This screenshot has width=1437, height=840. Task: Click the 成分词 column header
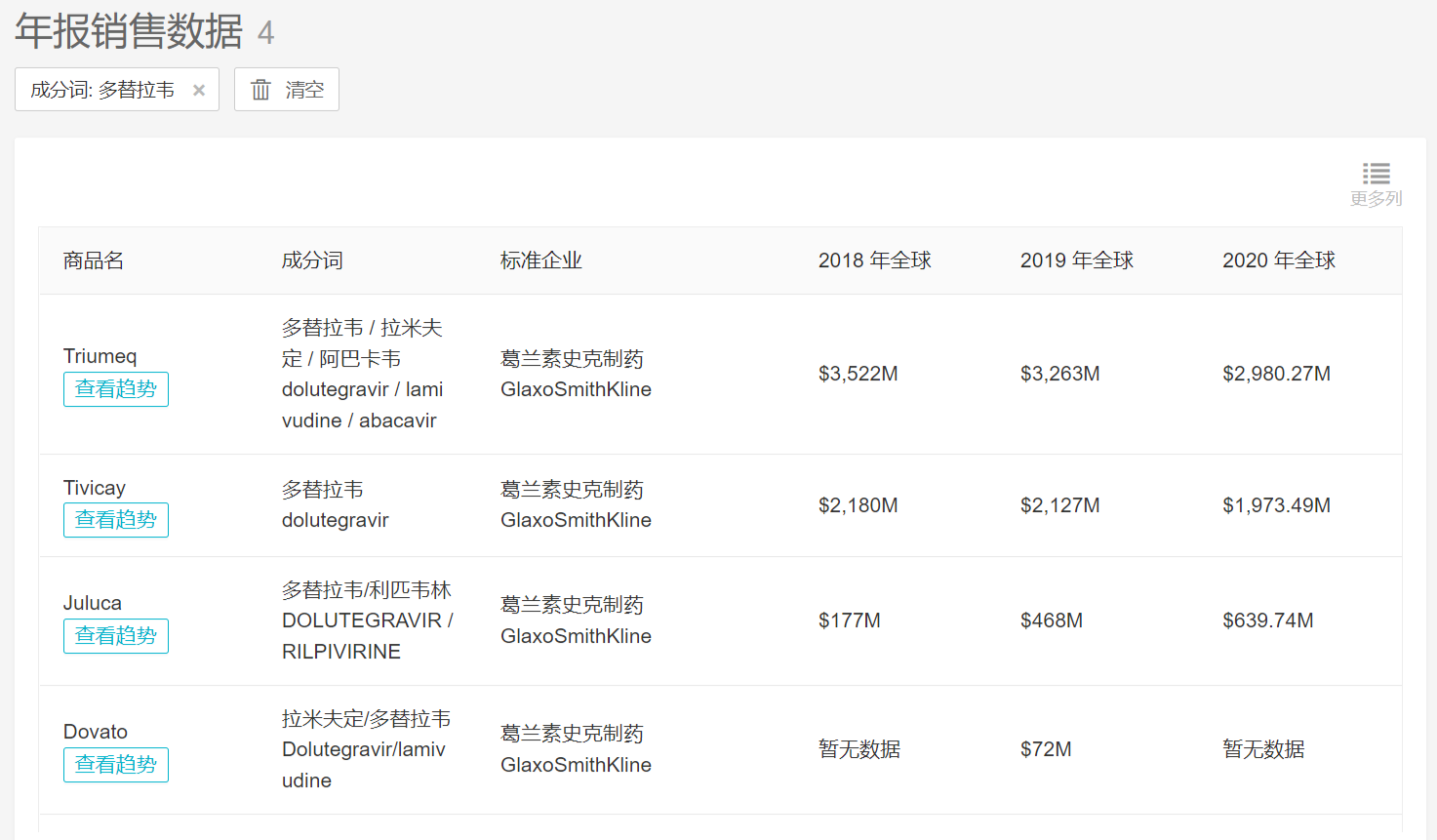tap(312, 260)
